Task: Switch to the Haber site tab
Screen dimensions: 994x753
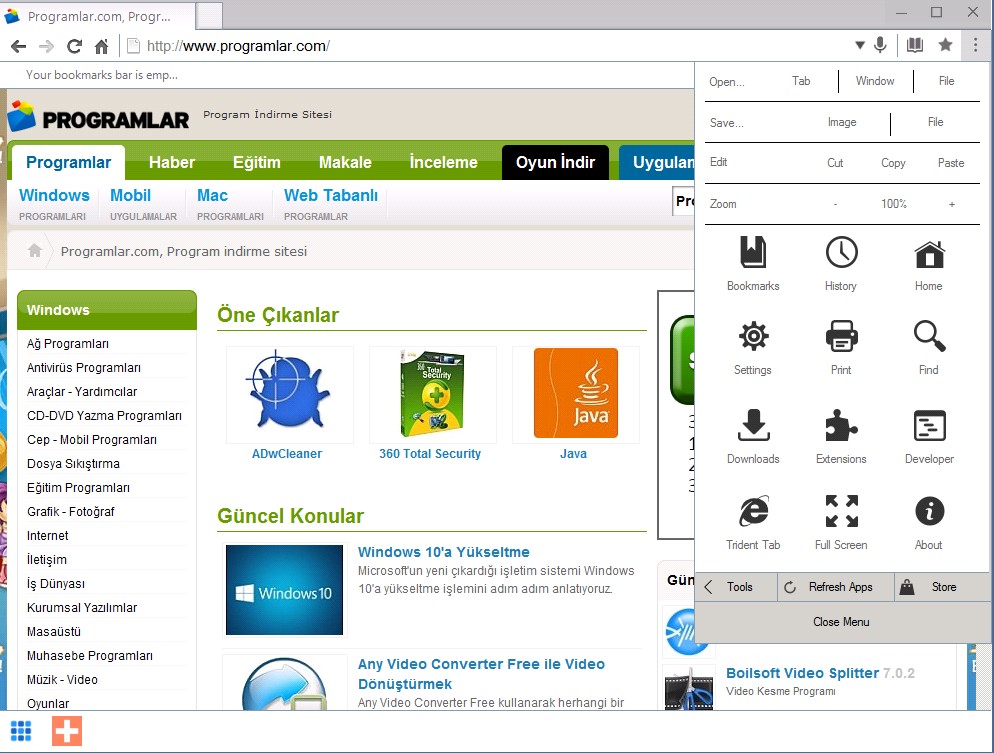Action: (172, 162)
